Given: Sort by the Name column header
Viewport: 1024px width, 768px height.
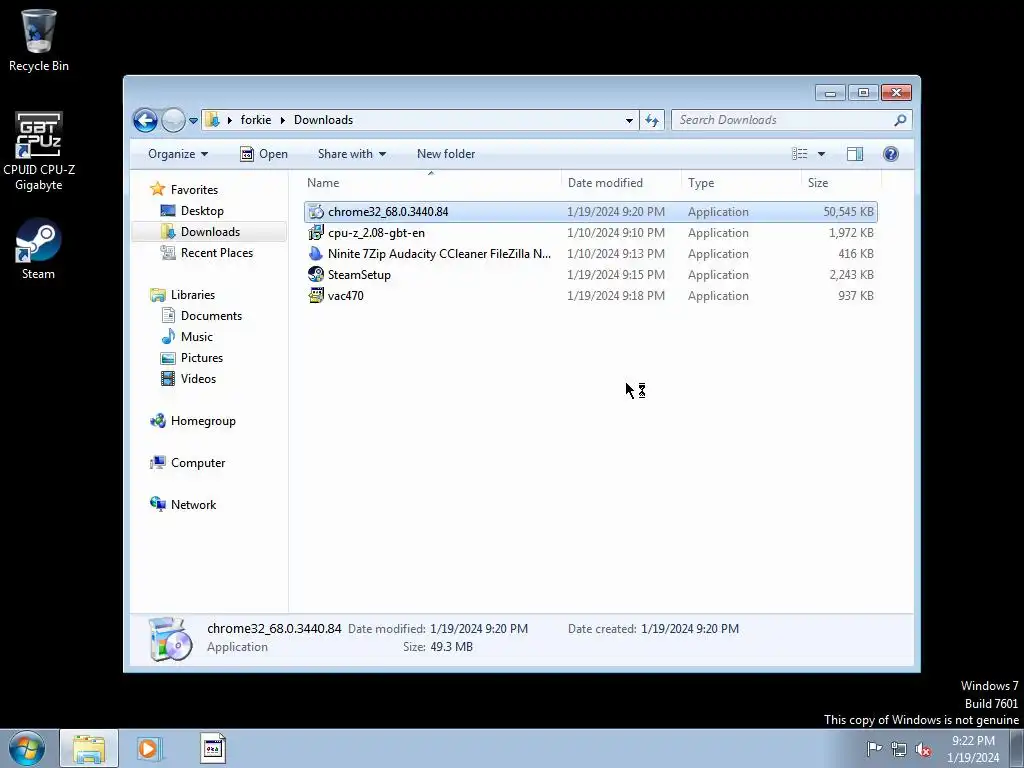Looking at the screenshot, I should (x=431, y=183).
